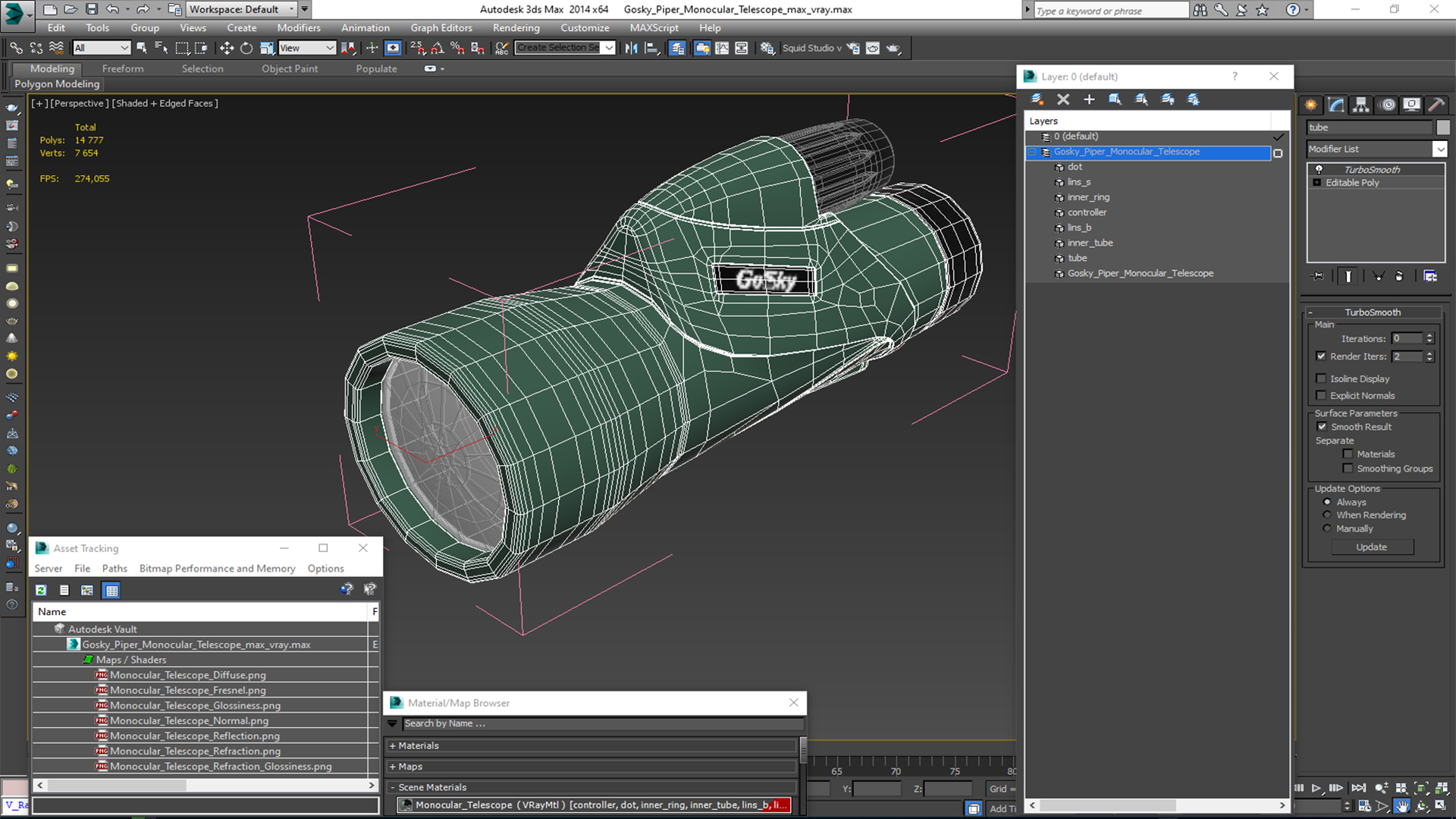Viewport: 1456px width, 819px height.
Task: Select the Rotate transform tool
Action: [x=246, y=48]
